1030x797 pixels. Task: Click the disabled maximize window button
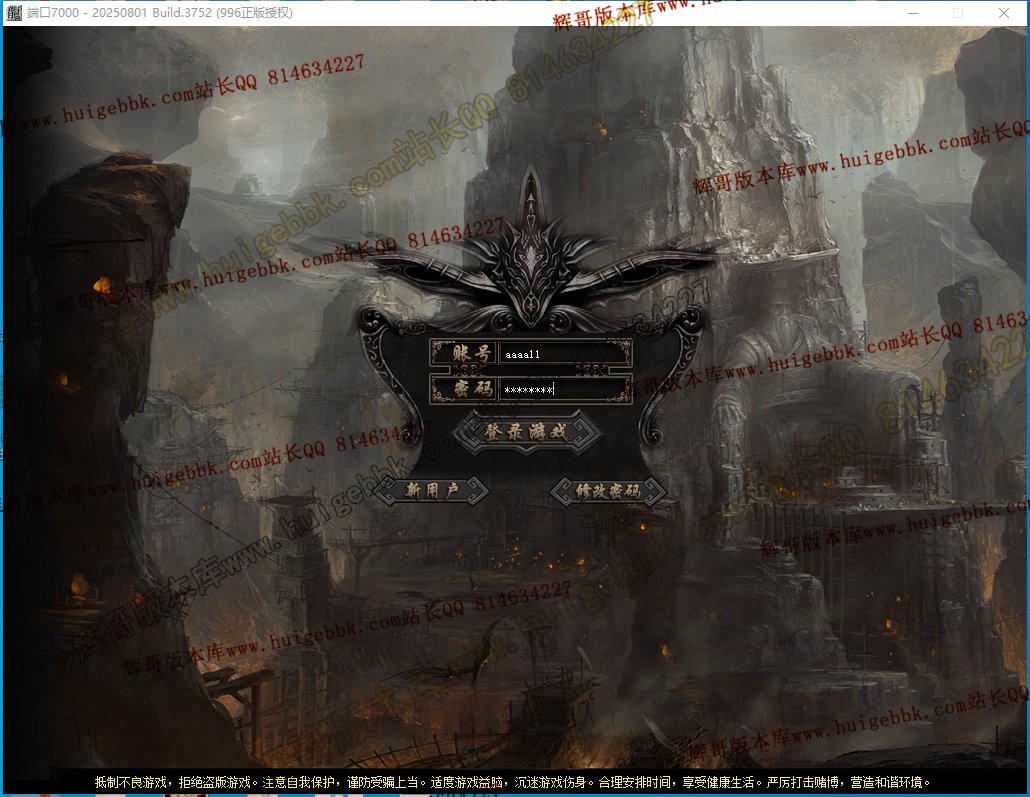pyautogui.click(x=958, y=13)
